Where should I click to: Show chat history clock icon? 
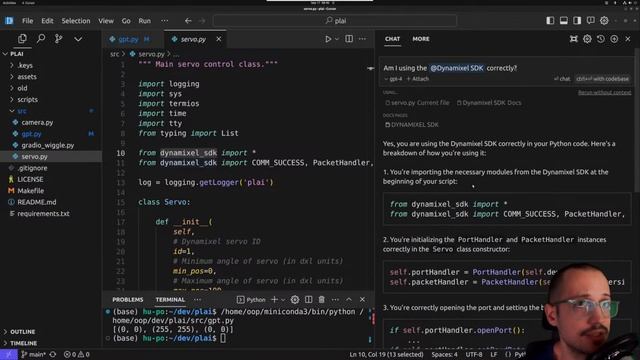(600, 39)
